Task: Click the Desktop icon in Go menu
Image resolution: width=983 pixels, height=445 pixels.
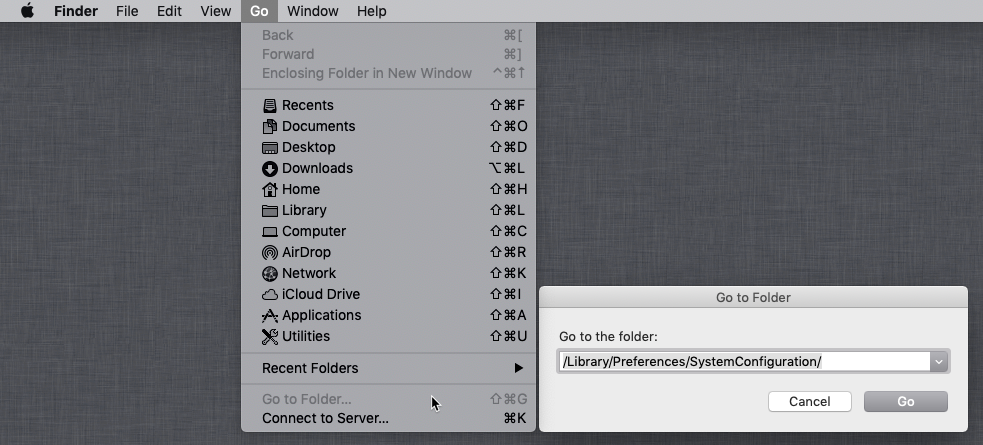Action: [270, 148]
